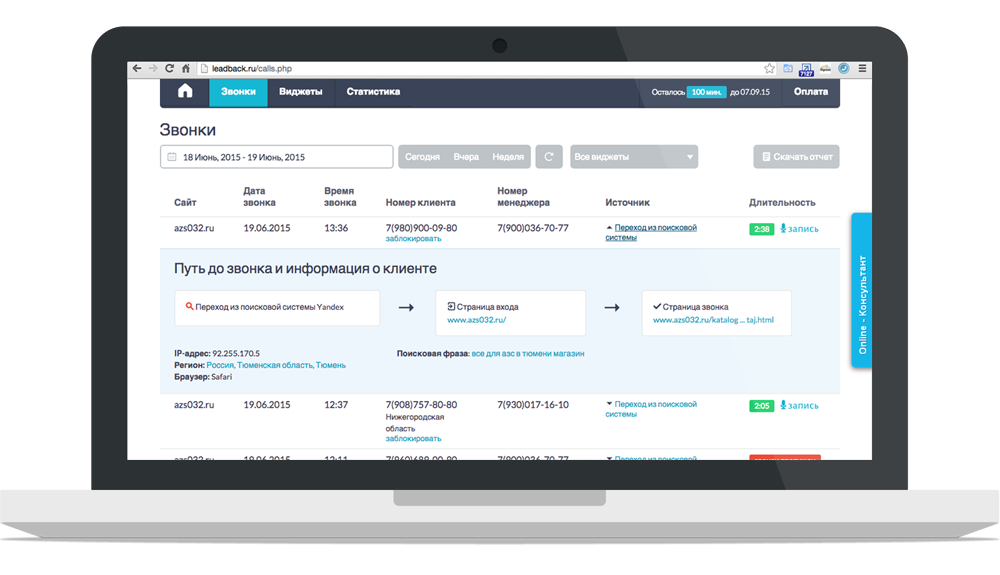Screen dimensions: 1000x575
Task: Reload the page via browser refresh icon
Action: (x=169, y=68)
